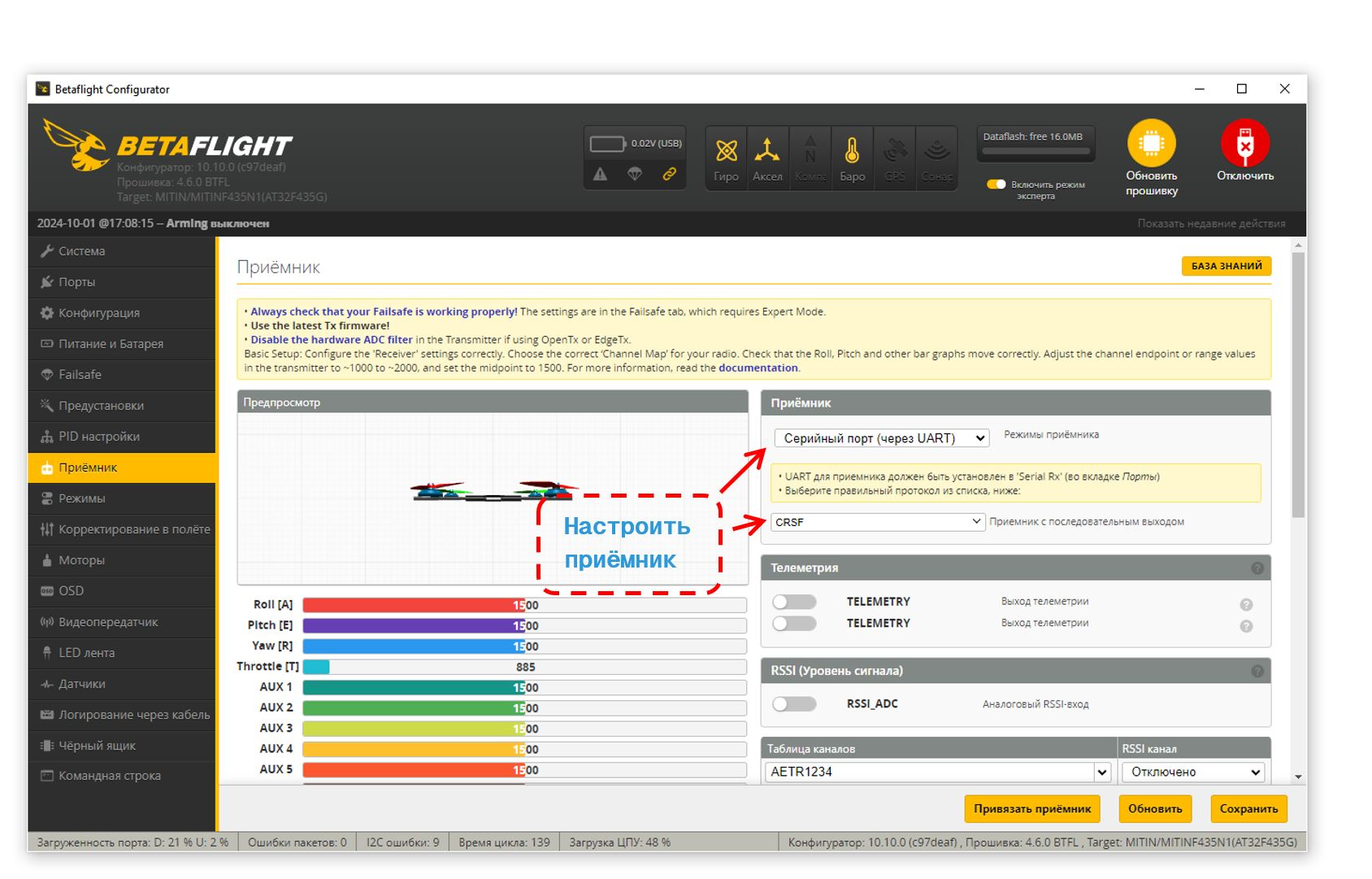Open the Режимы tab
Screen dimensions: 1372x879
(x=122, y=498)
